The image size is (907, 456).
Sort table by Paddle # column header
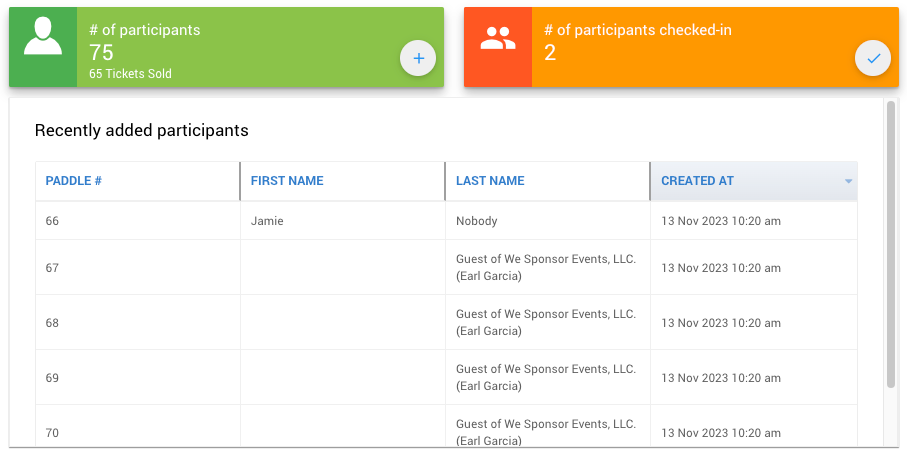tap(74, 181)
